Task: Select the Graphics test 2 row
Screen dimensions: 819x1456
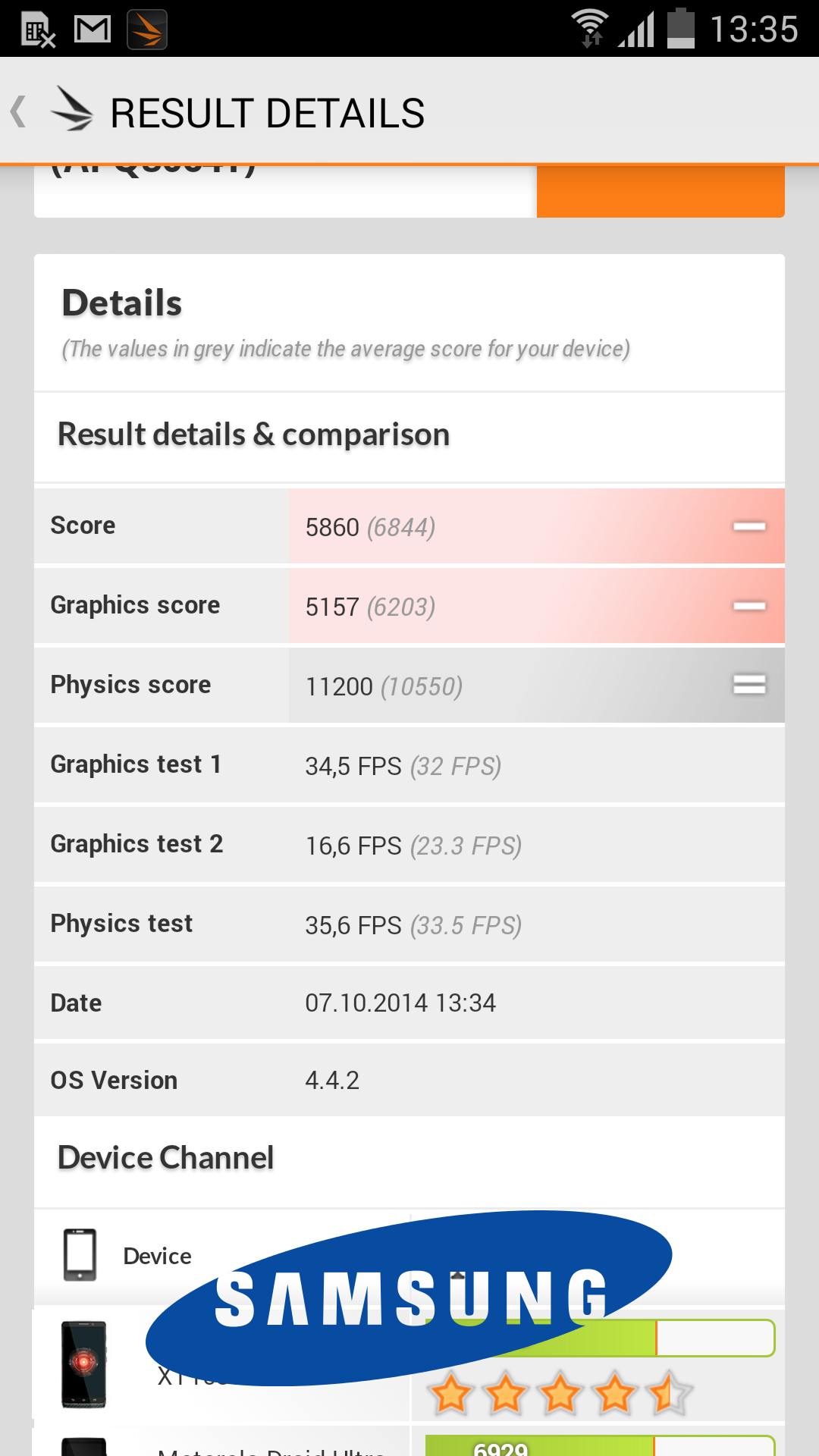Action: (x=409, y=844)
